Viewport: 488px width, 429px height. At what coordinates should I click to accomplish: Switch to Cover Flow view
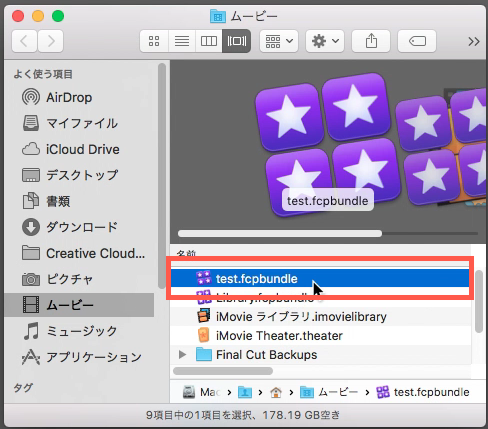click(236, 41)
